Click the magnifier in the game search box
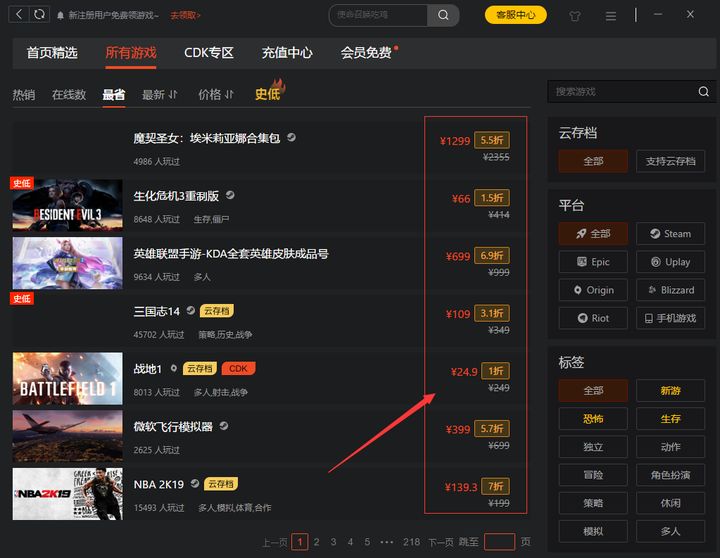720x558 pixels. [703, 91]
